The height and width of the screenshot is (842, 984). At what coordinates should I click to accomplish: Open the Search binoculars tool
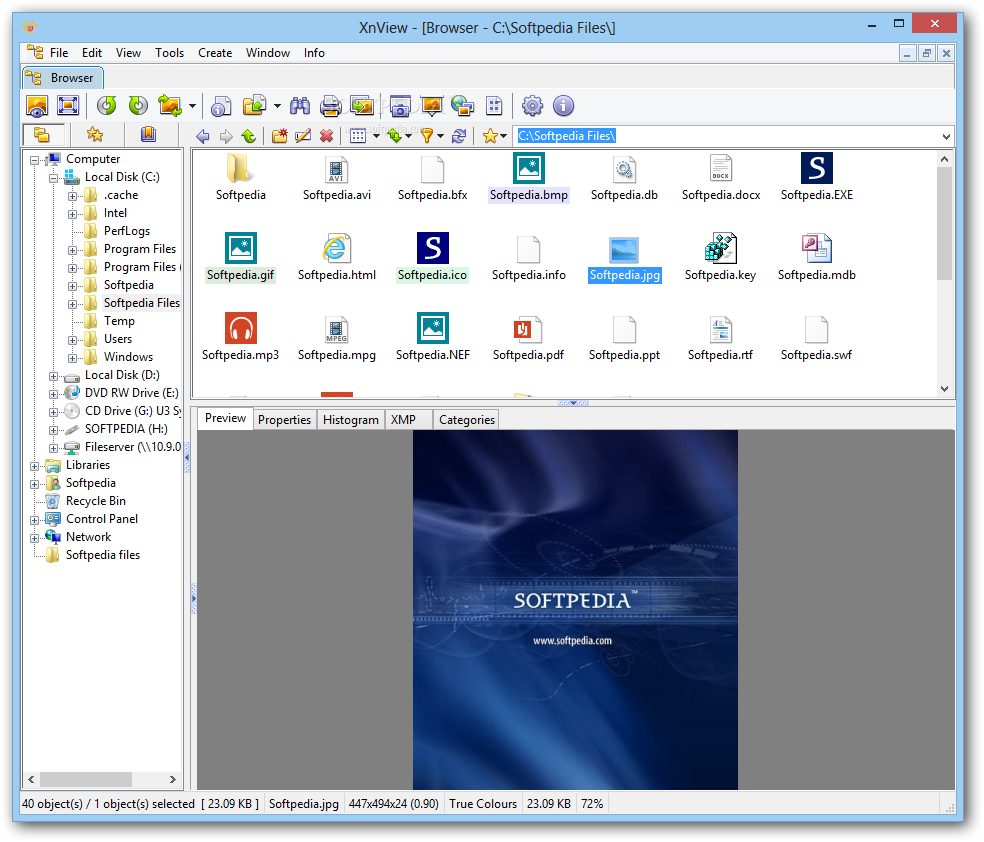(300, 105)
